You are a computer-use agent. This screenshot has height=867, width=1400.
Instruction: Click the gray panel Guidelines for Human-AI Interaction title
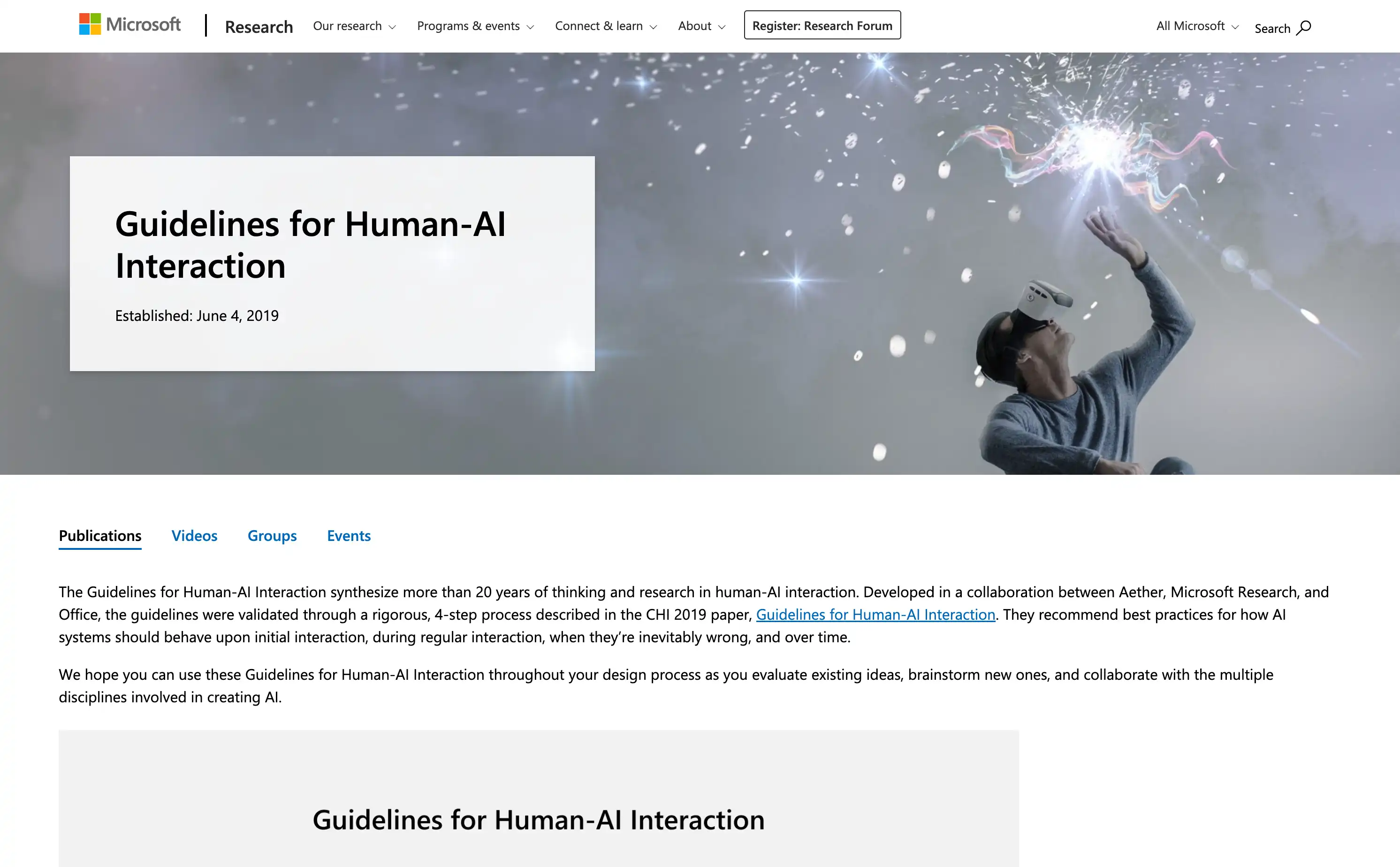coord(538,820)
